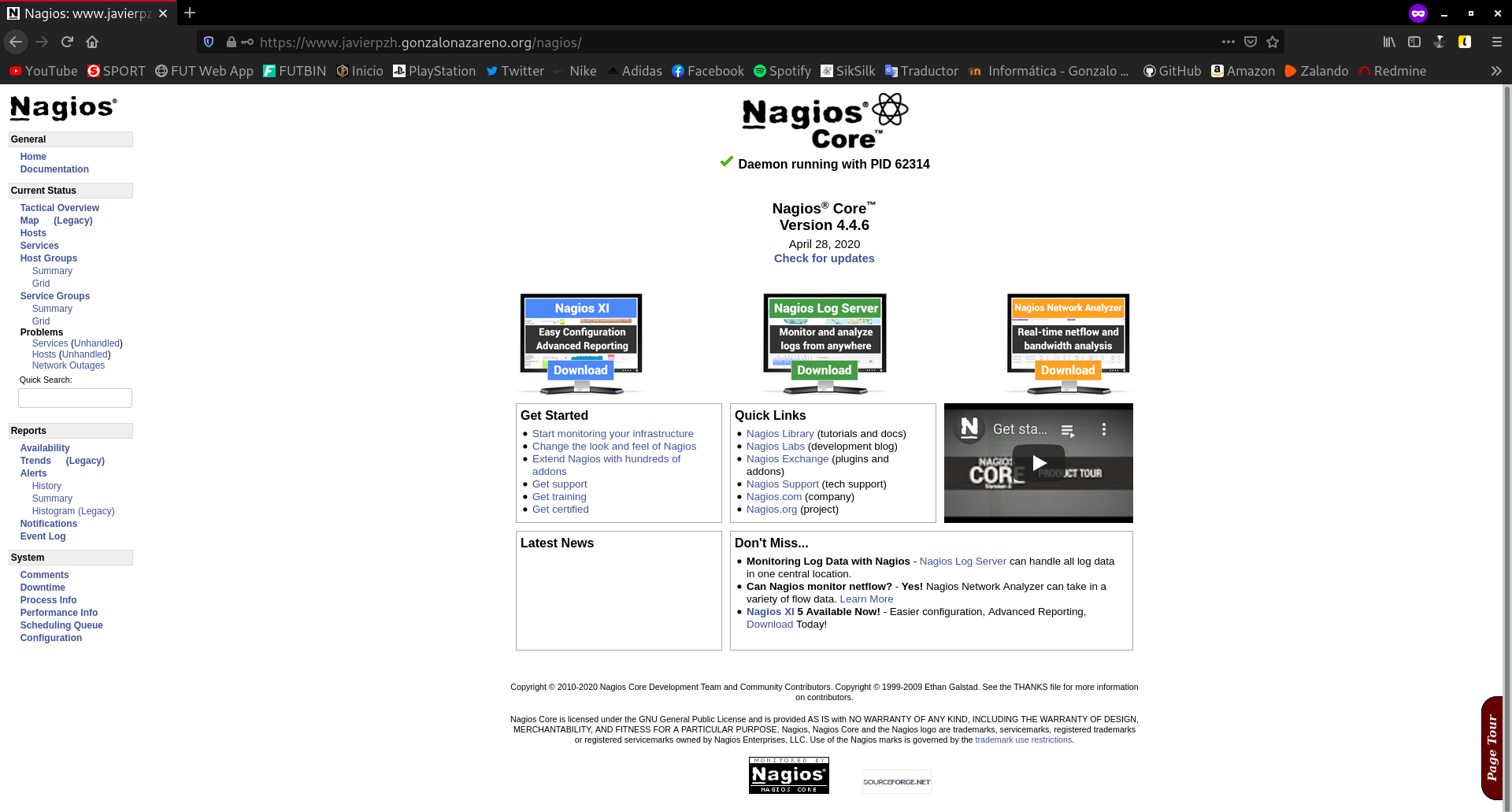Click the Nagios Network Analyzer Download banner

pos(1069,344)
